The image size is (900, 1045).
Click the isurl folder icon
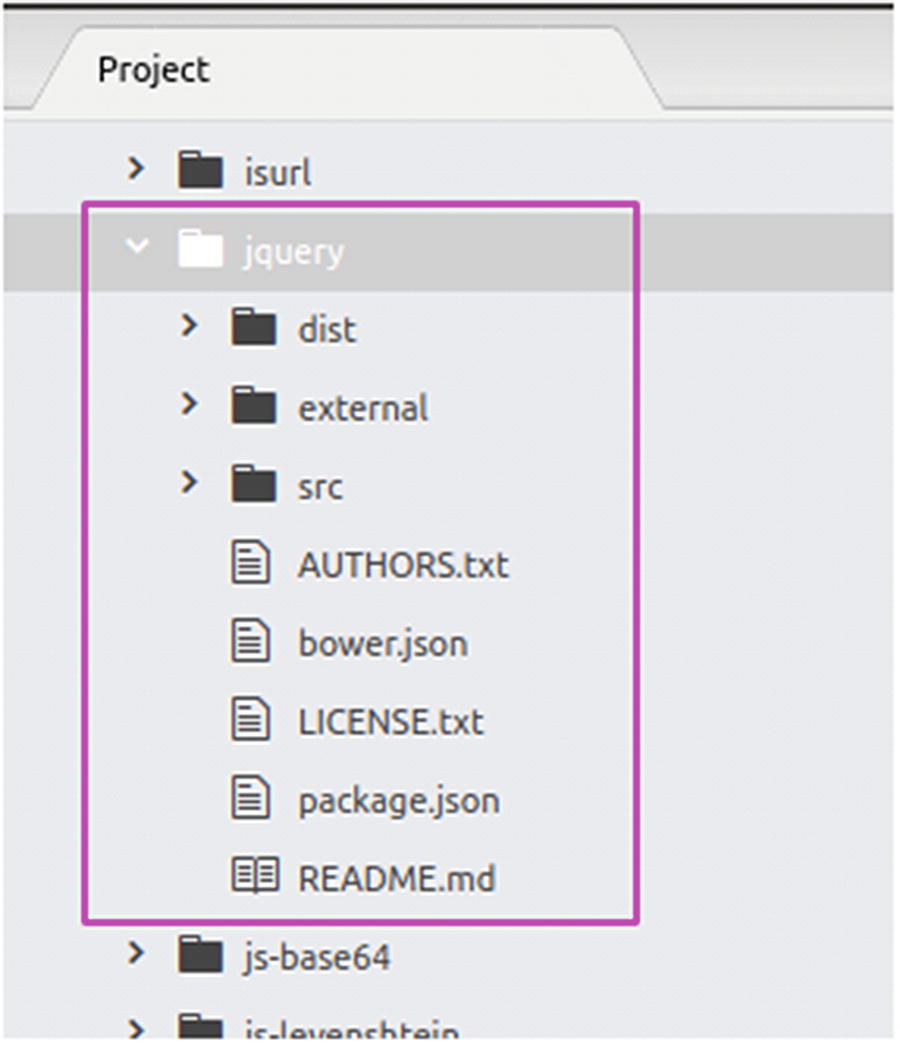[200, 170]
